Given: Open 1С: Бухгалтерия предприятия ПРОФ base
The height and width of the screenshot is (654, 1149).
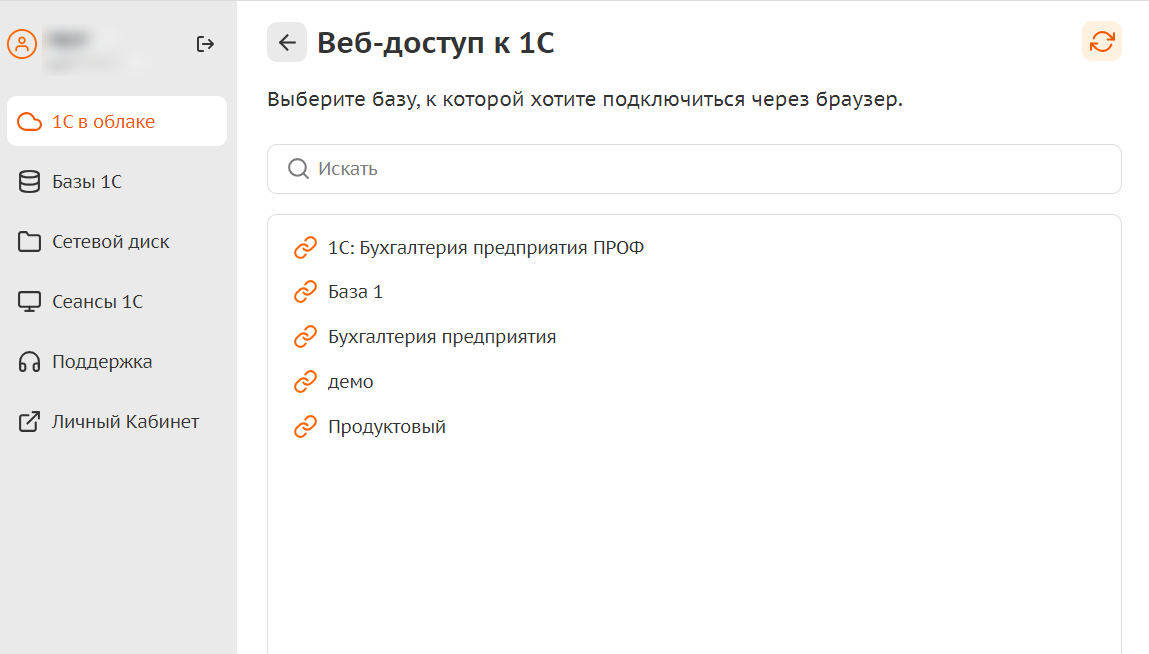Looking at the screenshot, I should [485, 247].
